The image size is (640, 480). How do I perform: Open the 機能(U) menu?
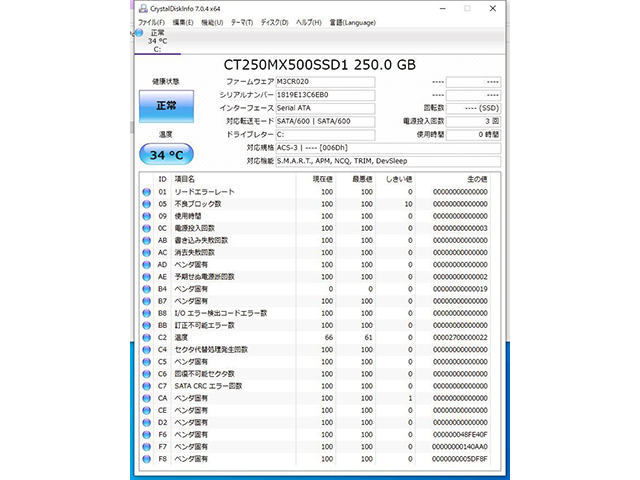click(x=212, y=22)
